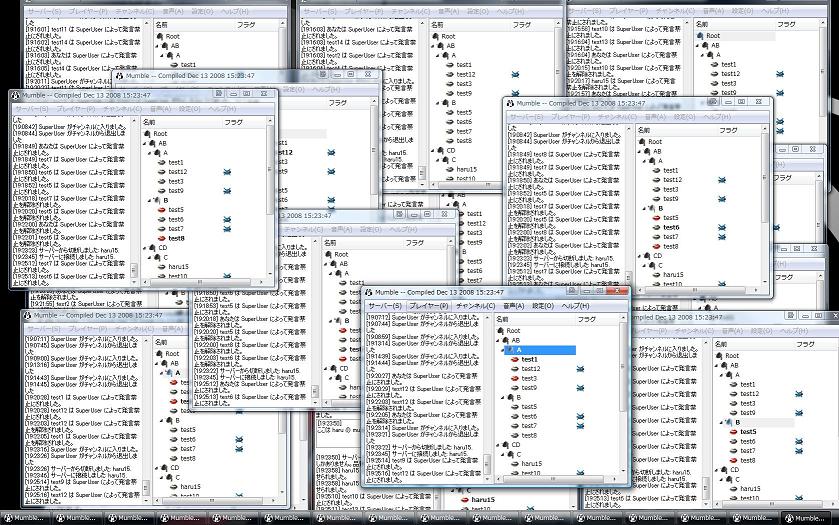Collapse channel B in the active window

coord(504,398)
